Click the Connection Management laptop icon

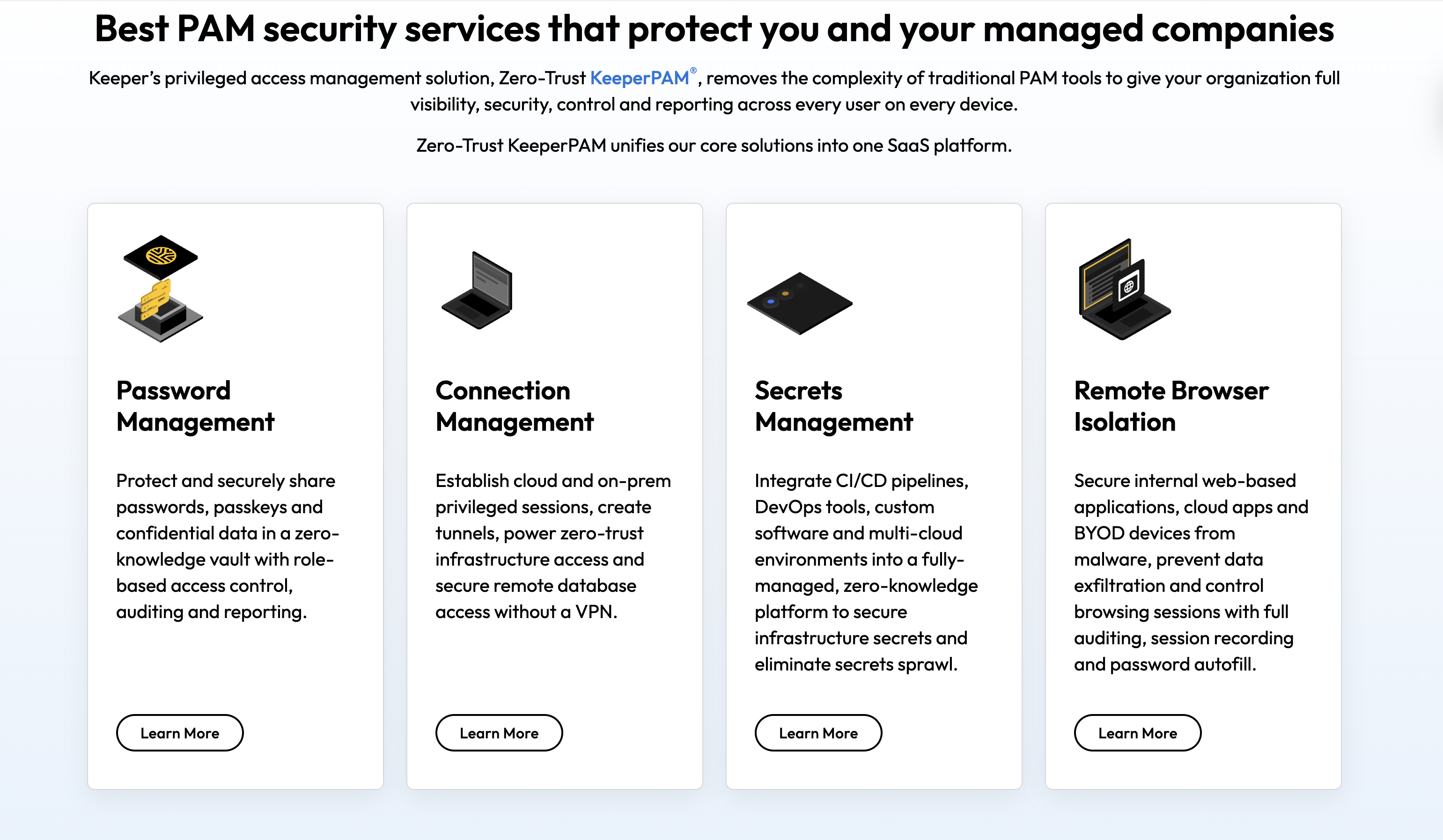coord(477,291)
